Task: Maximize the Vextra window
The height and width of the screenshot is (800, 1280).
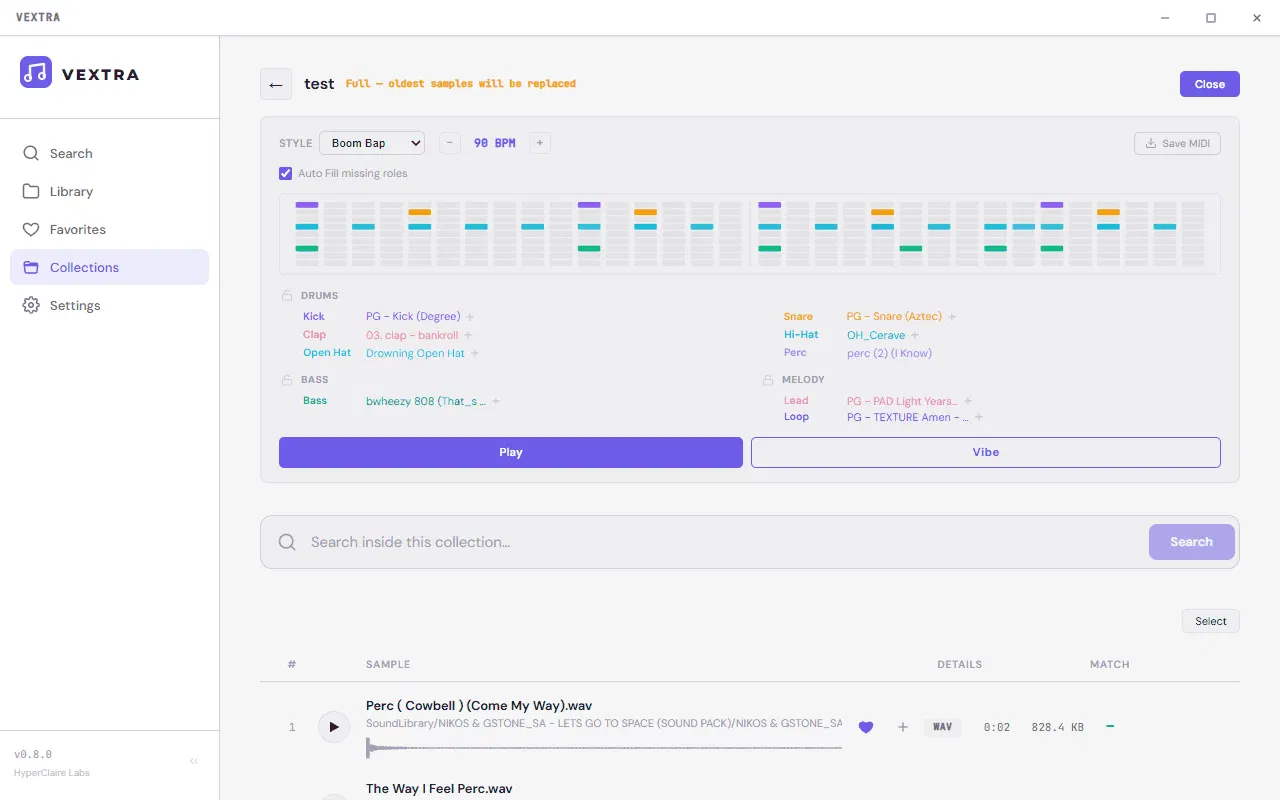Action: (1211, 18)
